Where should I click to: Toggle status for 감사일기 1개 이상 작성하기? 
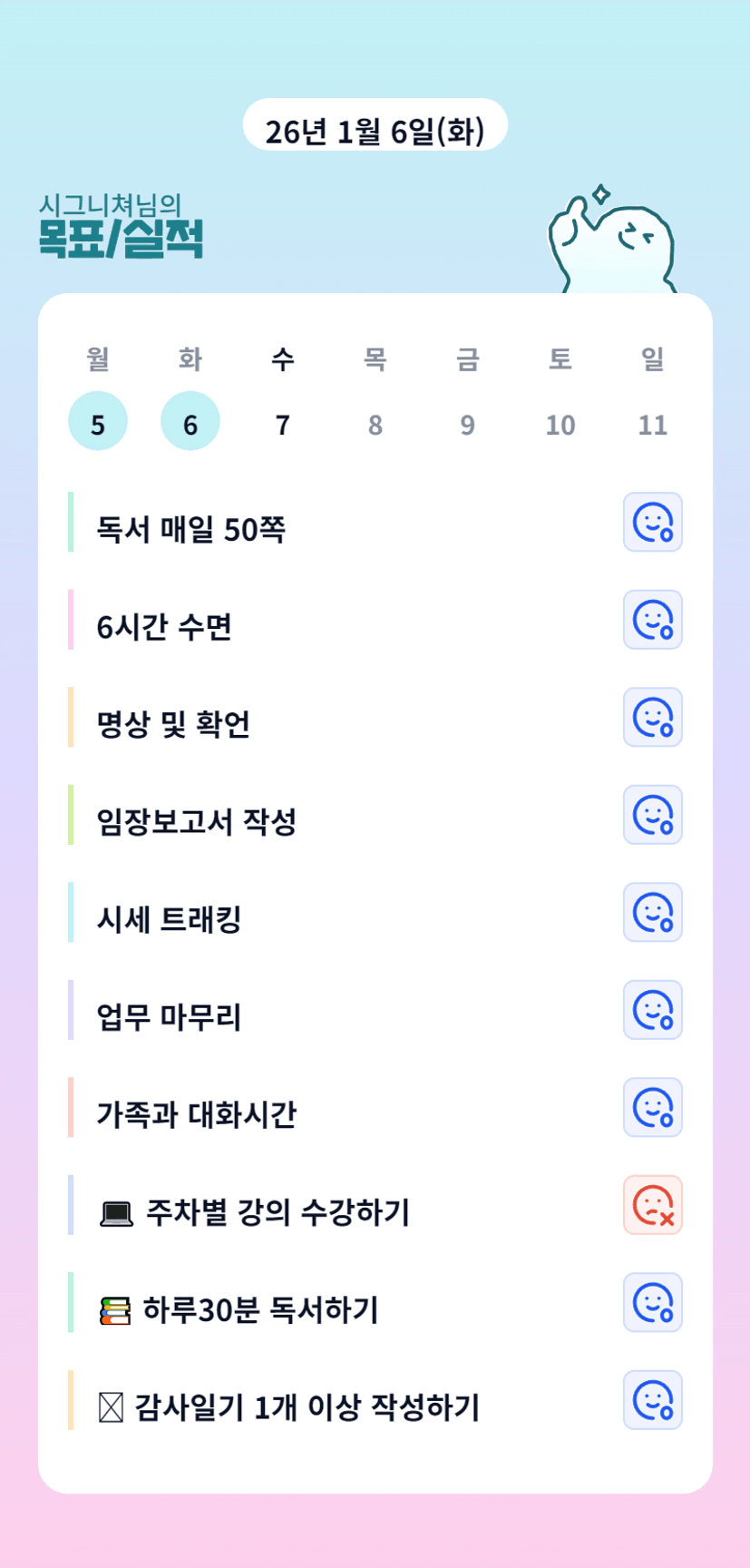[x=652, y=1400]
